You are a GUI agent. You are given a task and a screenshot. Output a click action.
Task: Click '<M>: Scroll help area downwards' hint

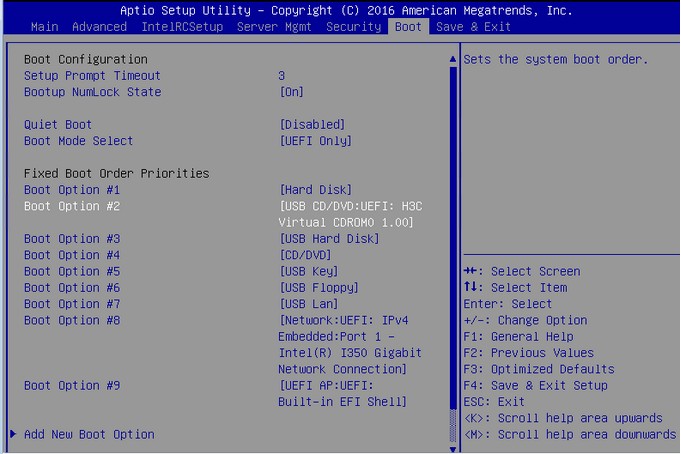point(570,434)
